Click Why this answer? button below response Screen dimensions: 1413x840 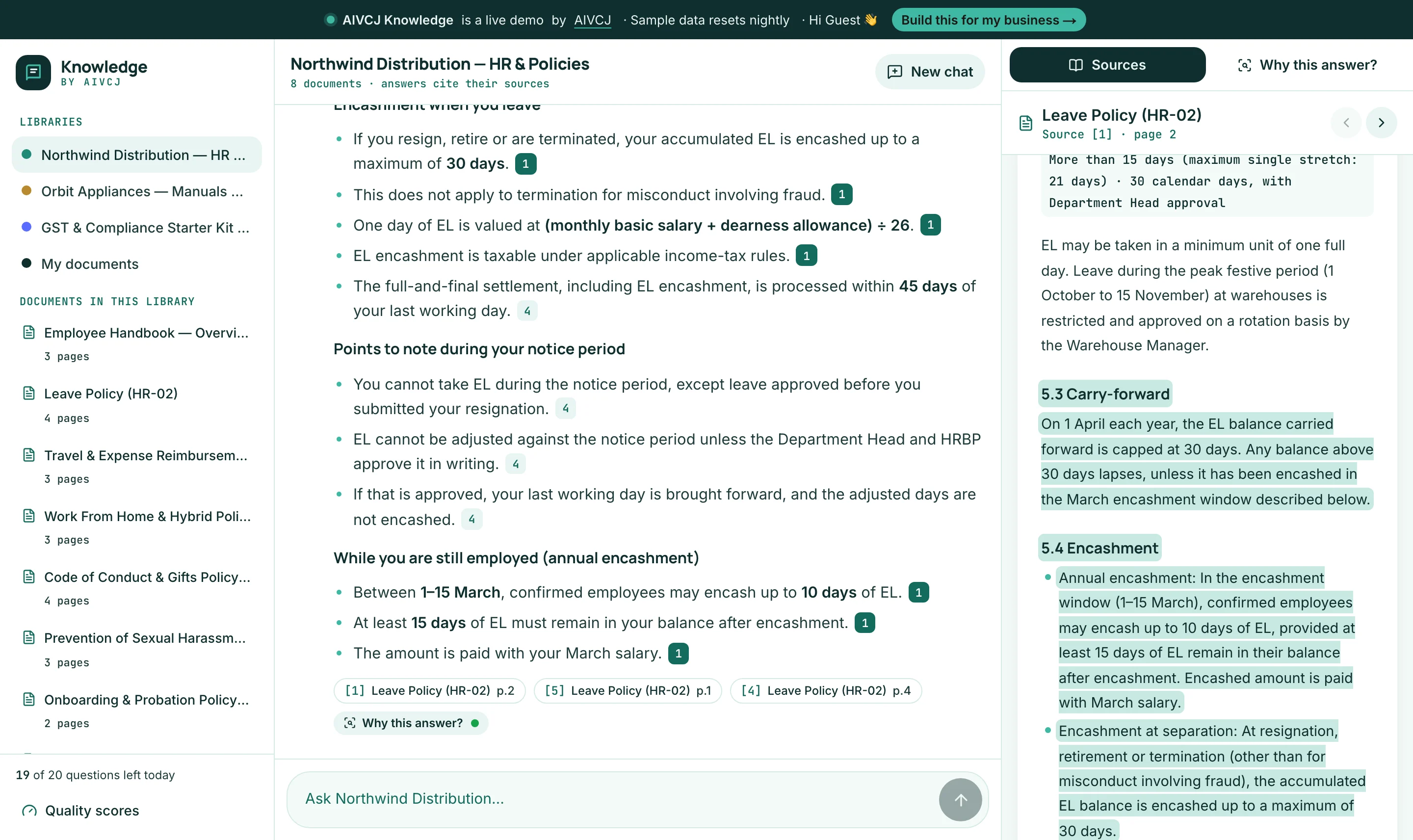pyautogui.click(x=411, y=723)
